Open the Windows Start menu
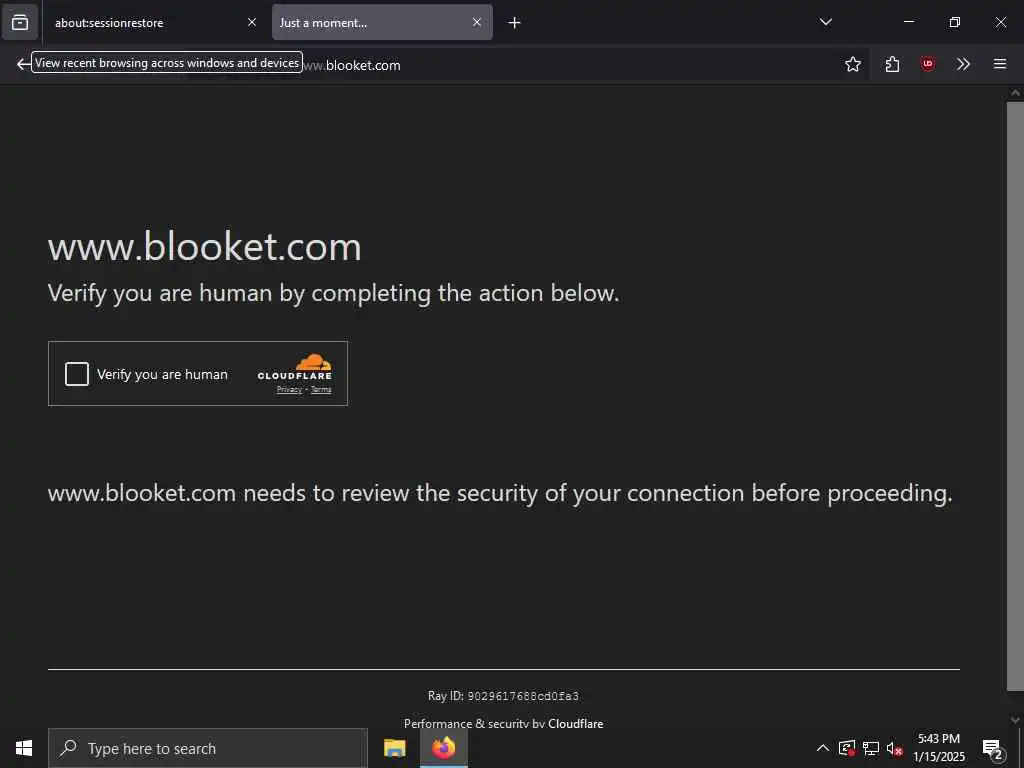Viewport: 1024px width, 768px height. [23, 748]
